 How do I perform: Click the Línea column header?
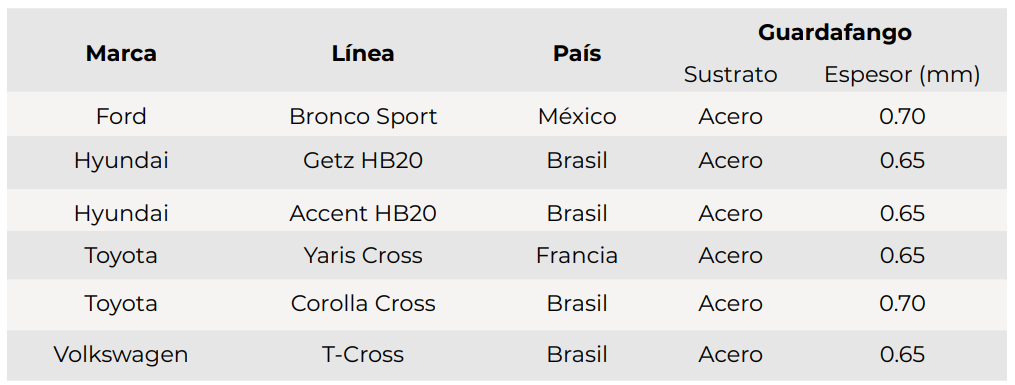(363, 54)
